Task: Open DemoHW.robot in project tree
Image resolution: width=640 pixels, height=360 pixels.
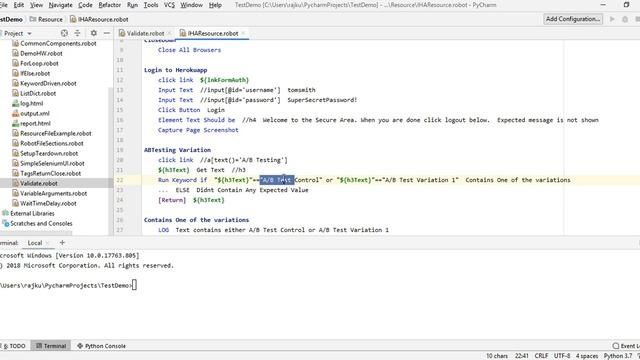Action: tap(41, 53)
